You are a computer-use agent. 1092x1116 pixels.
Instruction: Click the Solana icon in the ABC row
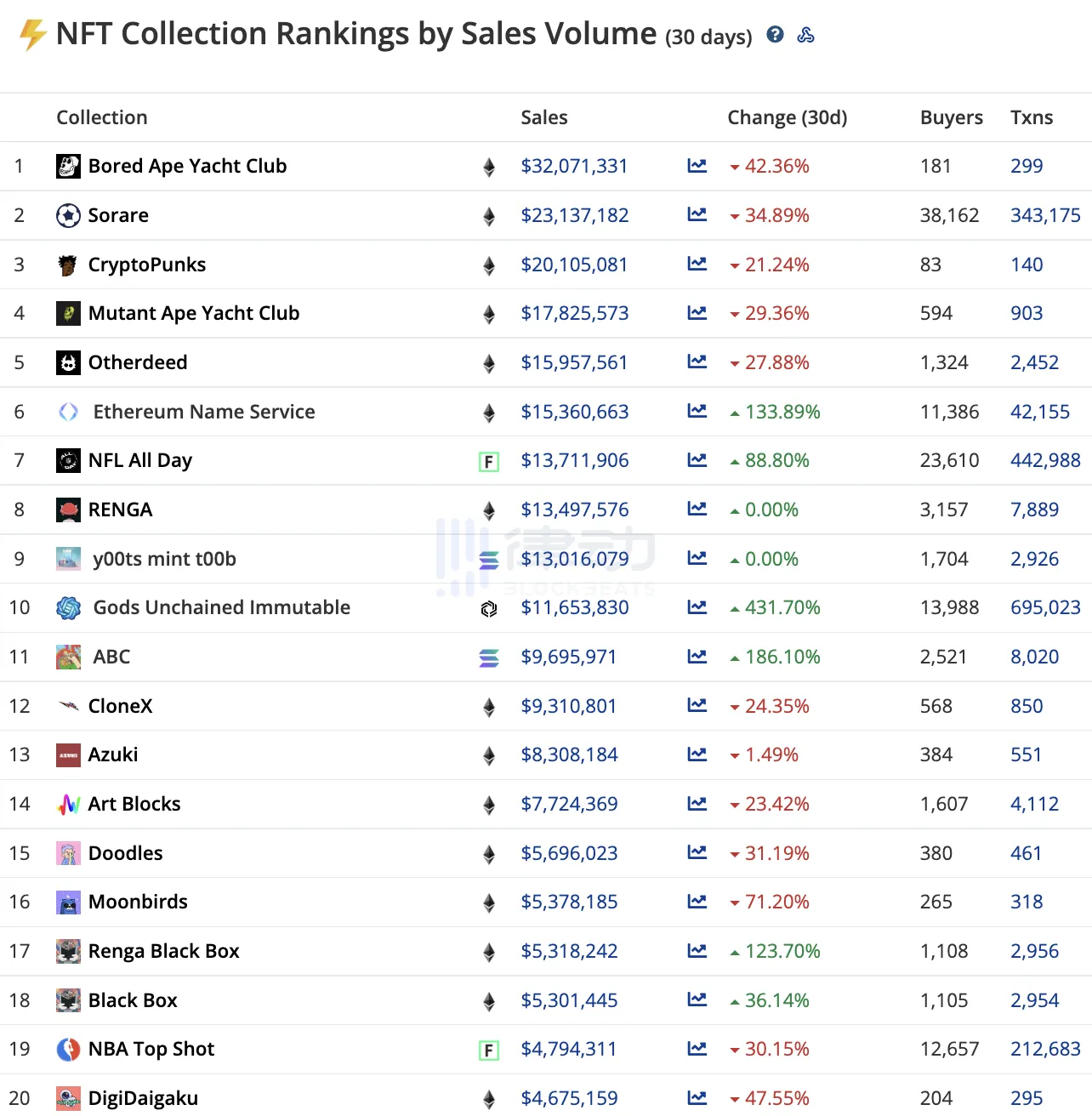[489, 658]
